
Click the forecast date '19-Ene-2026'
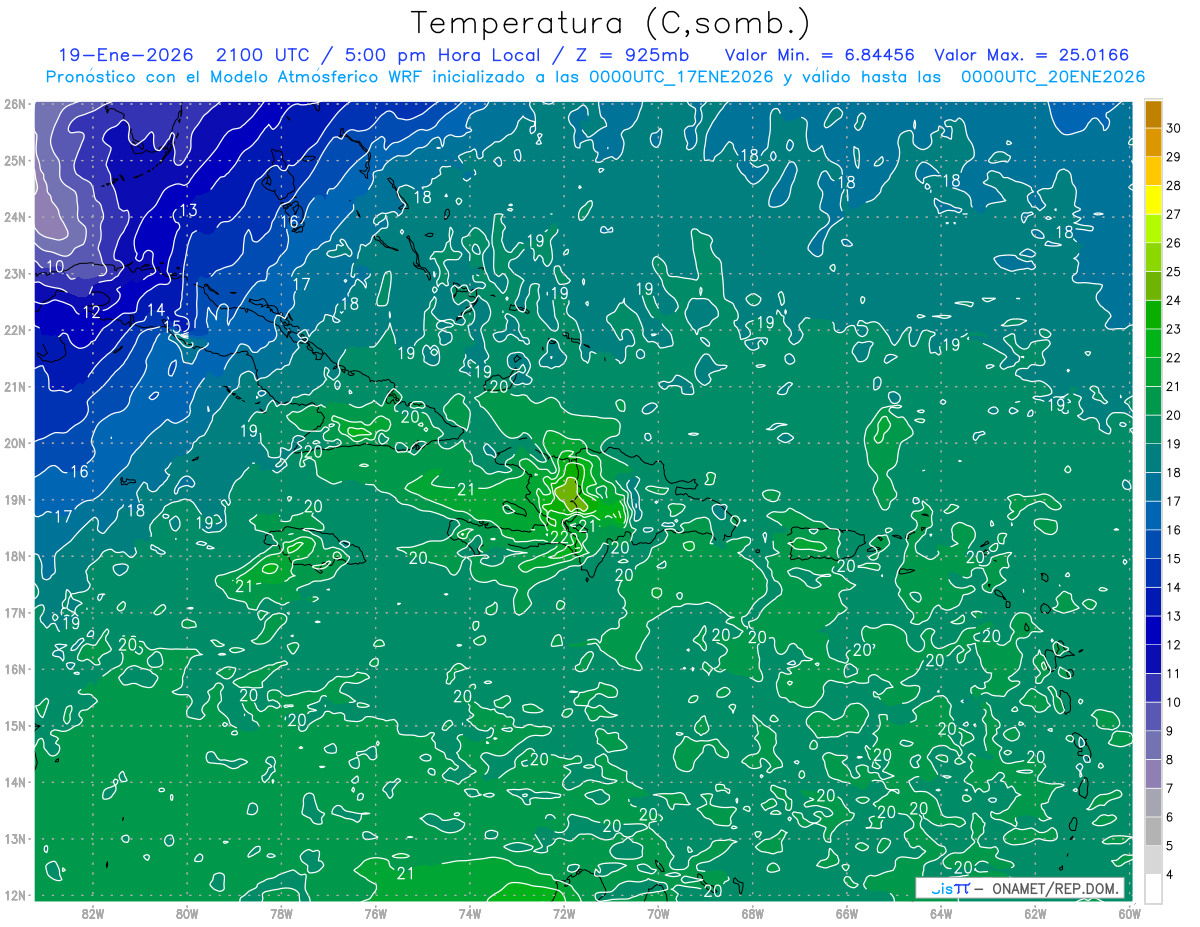pyautogui.click(x=124, y=55)
